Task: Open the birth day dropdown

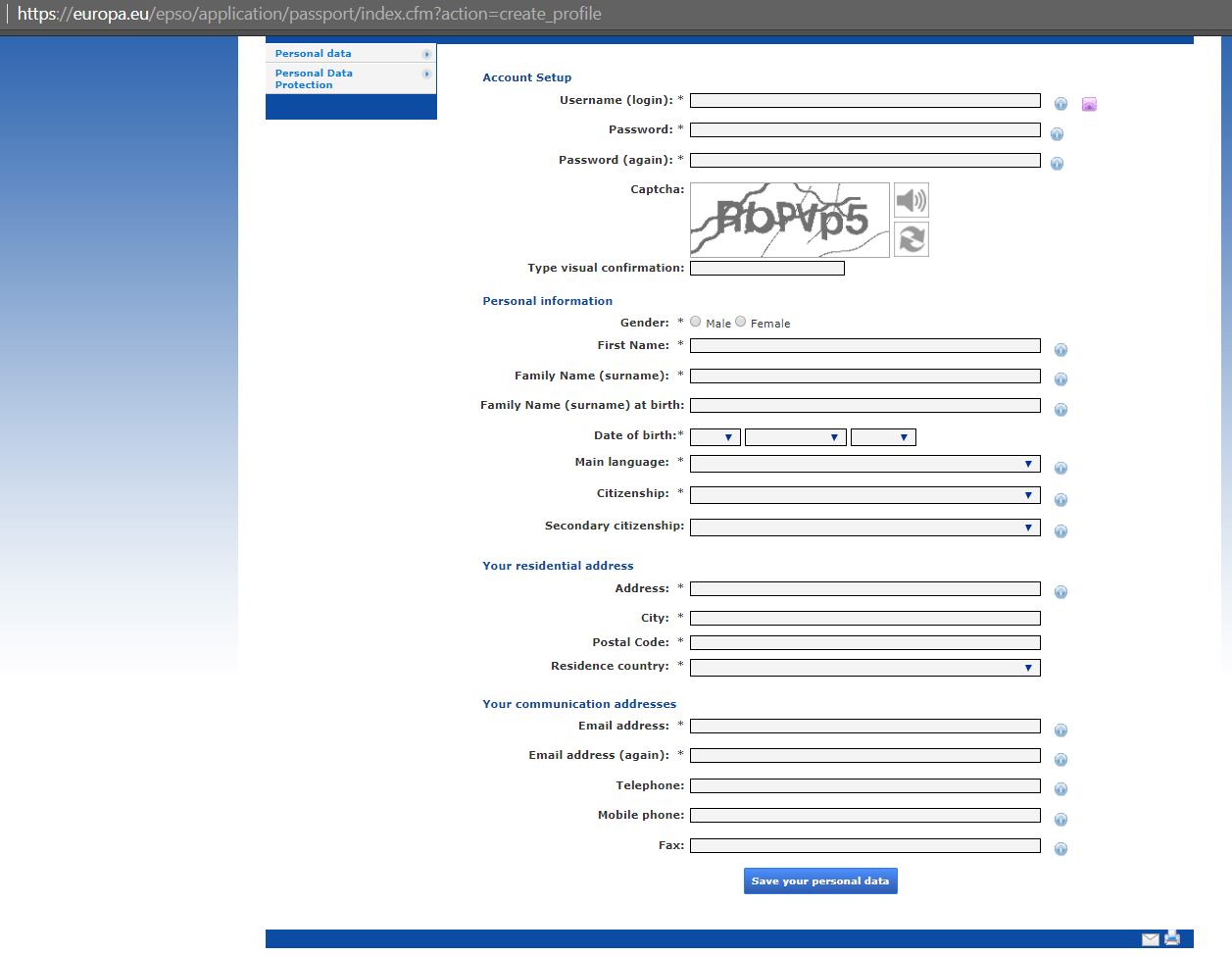Action: (715, 437)
